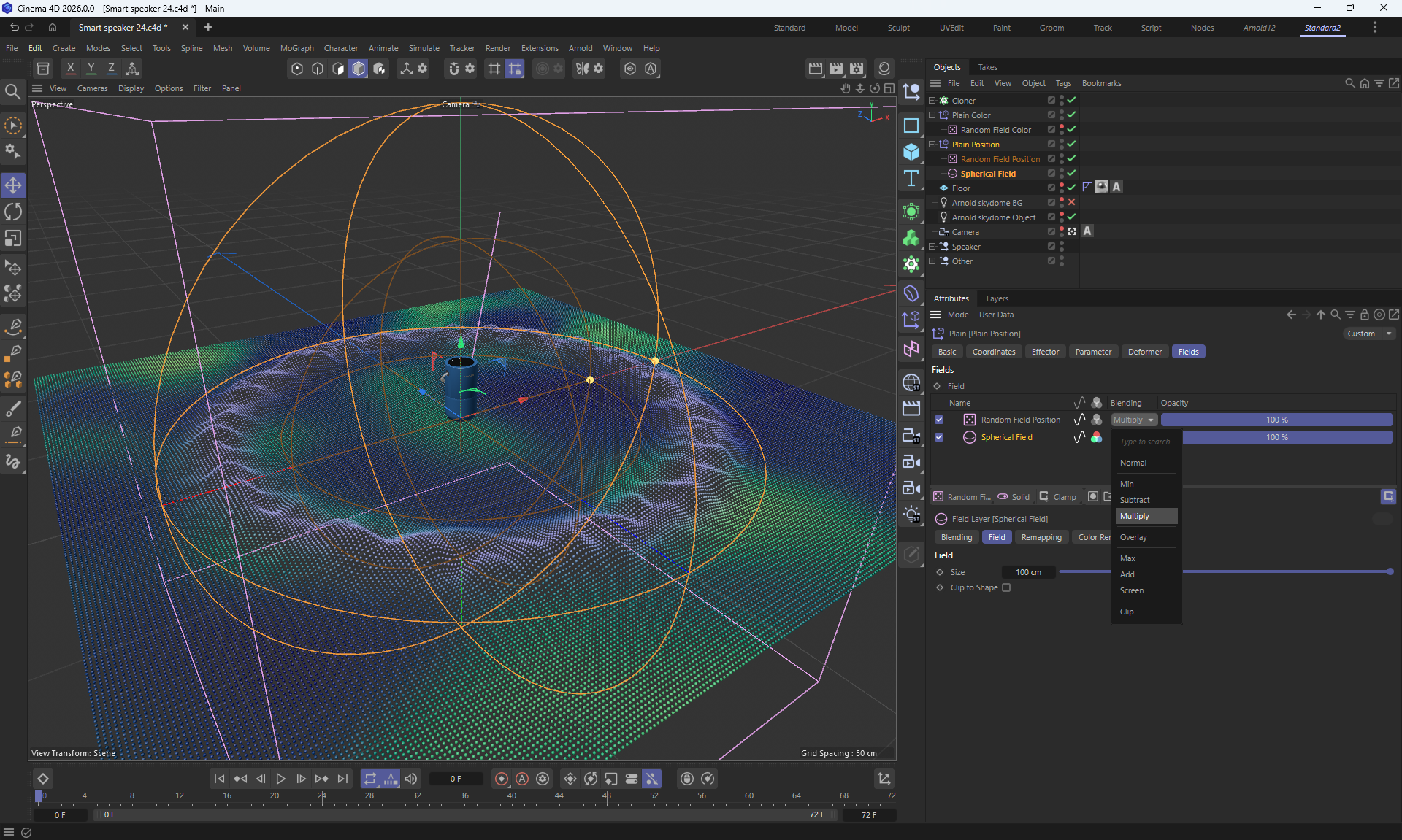
Task: Expand the Cloner object tree
Action: pos(932,101)
